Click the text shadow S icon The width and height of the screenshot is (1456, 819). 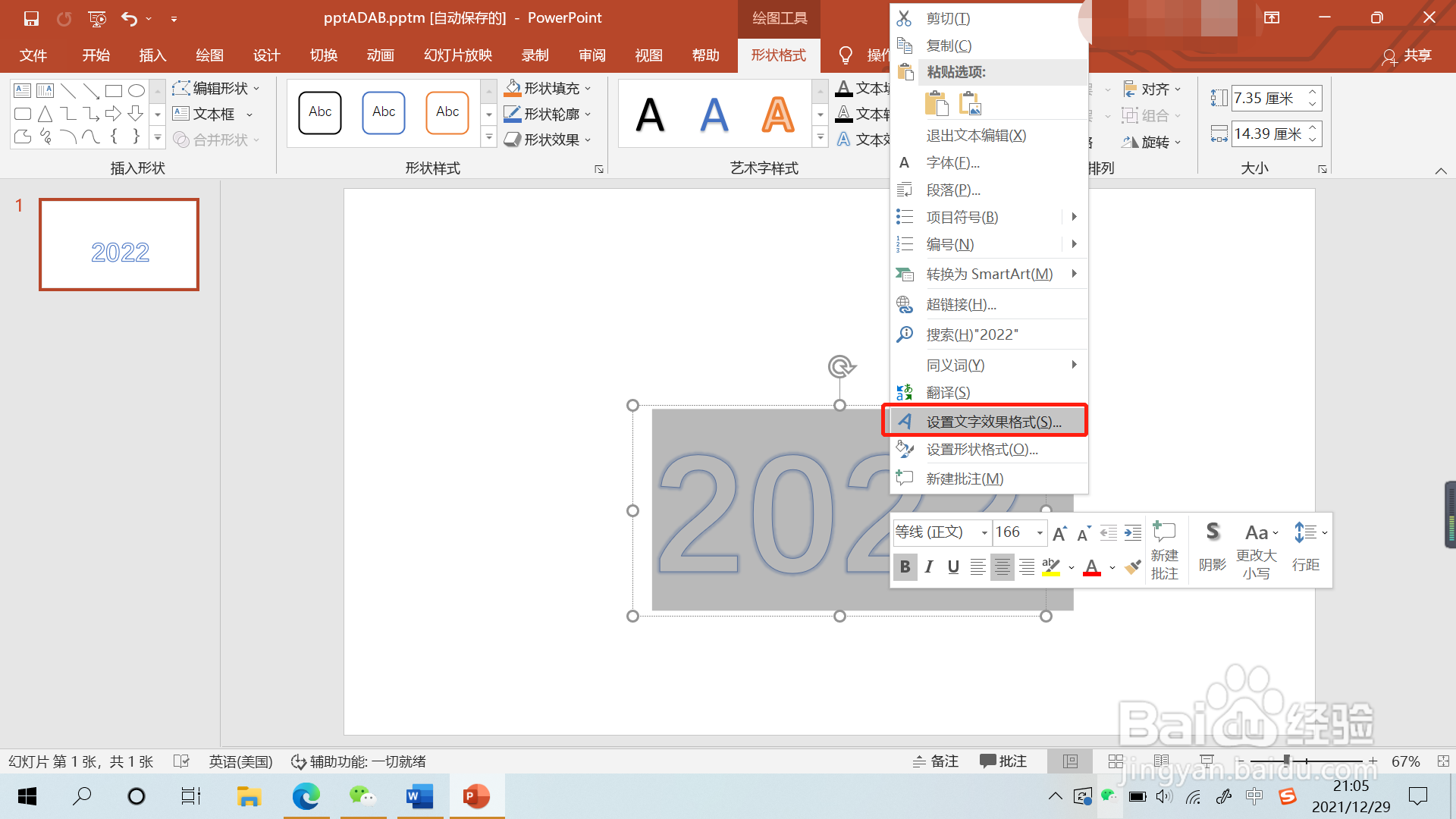1212,532
